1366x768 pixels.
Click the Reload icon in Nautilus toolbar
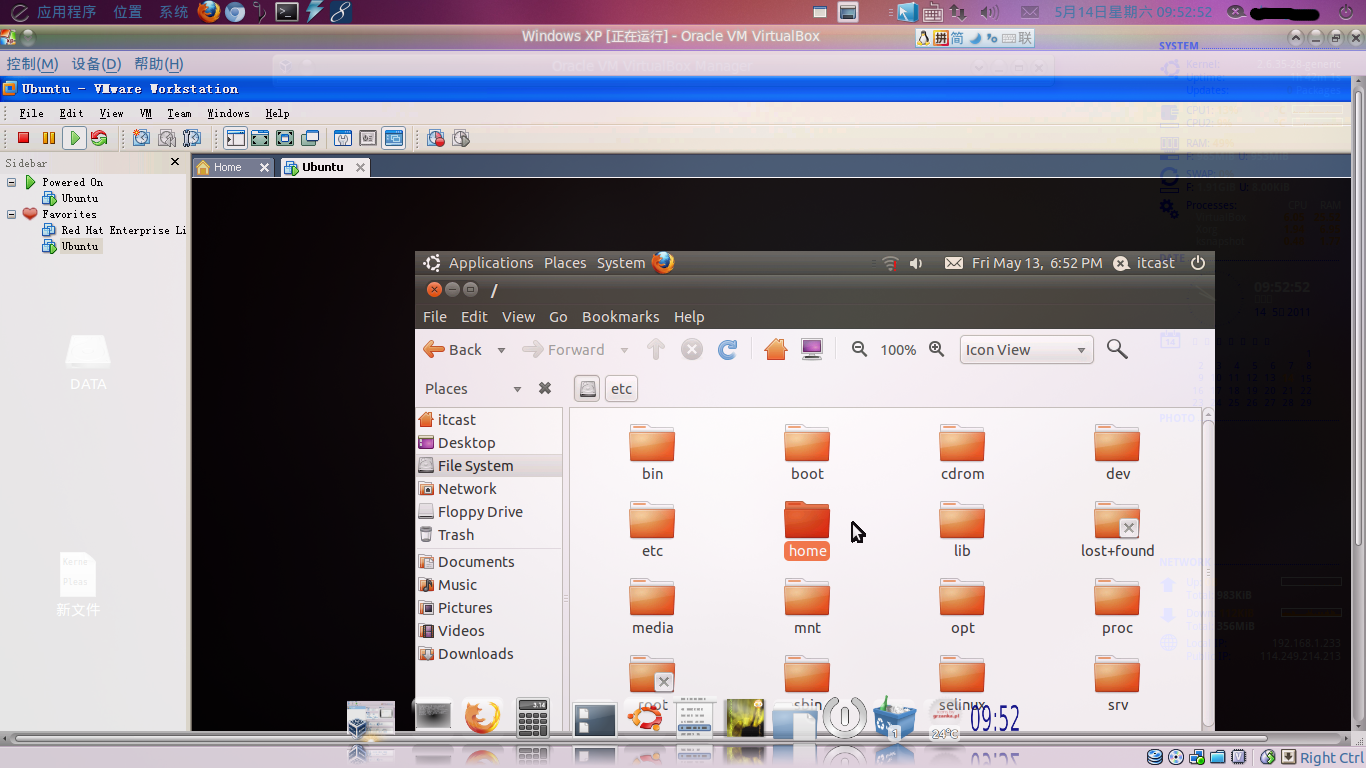pyautogui.click(x=728, y=349)
